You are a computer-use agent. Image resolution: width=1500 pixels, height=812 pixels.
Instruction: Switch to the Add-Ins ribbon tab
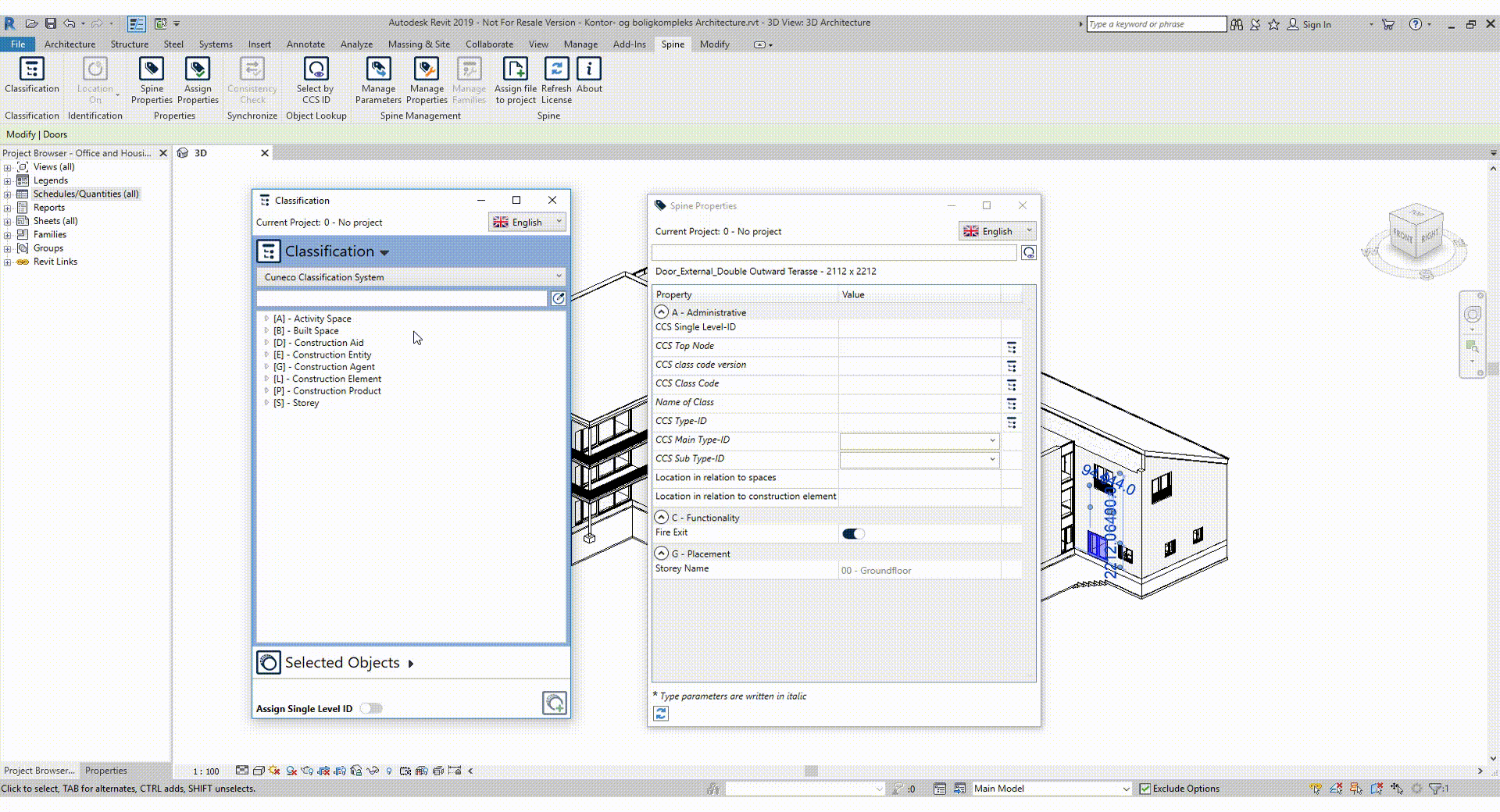(x=629, y=45)
